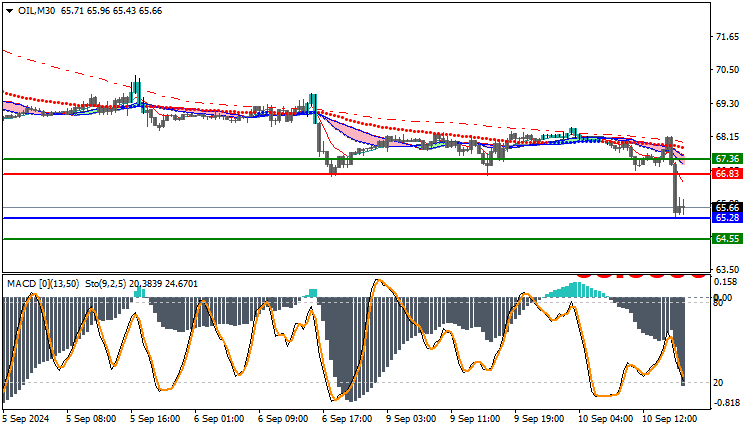This screenshot has height=430, width=750.
Task: Select the 67.36 green price level label
Action: [x=728, y=159]
